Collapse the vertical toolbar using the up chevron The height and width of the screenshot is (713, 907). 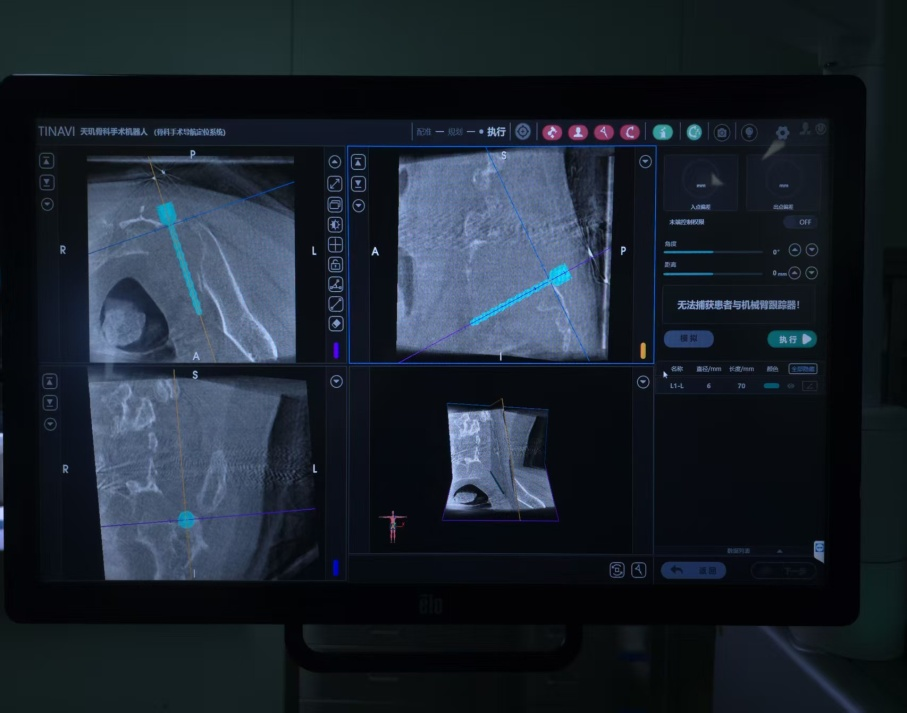(335, 162)
